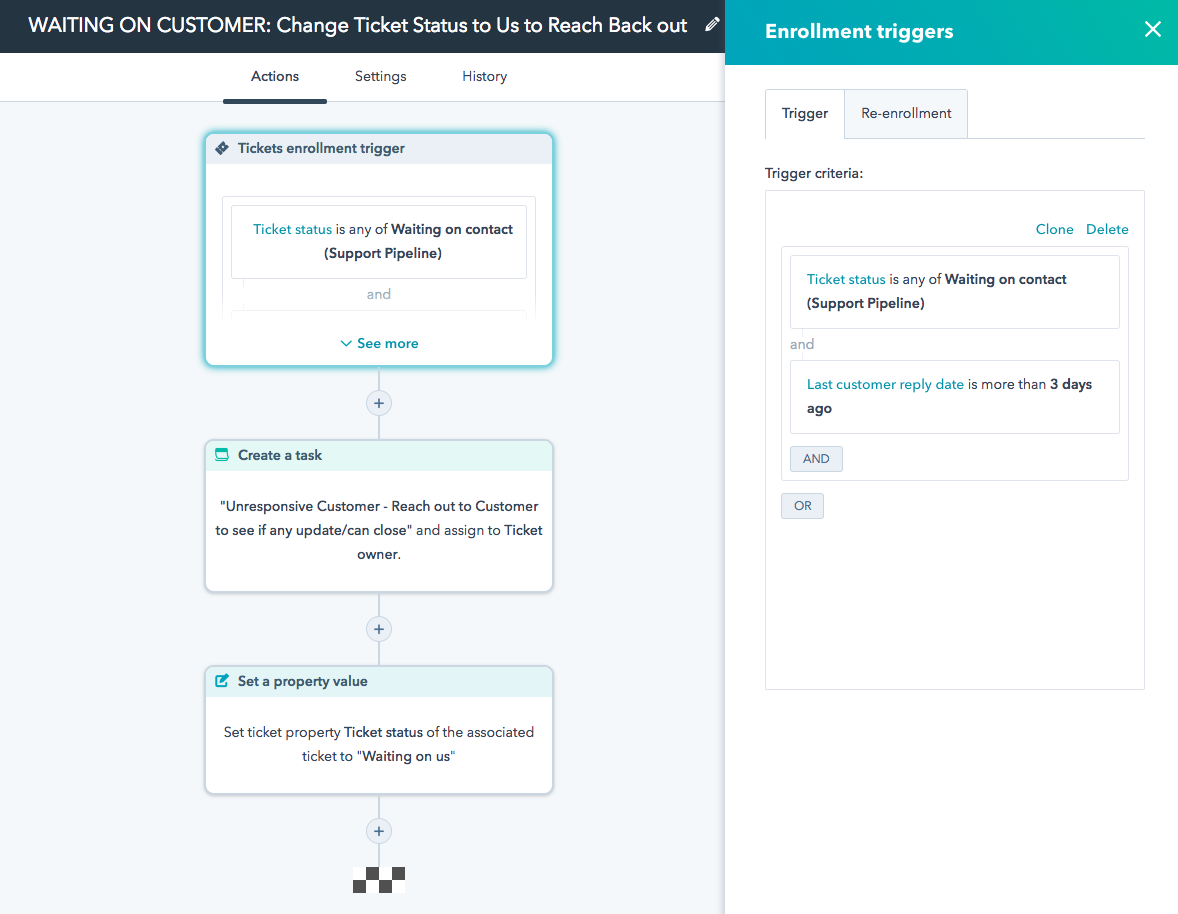Add action after Set a property value
Screen dimensions: 1178x914
[379, 831]
